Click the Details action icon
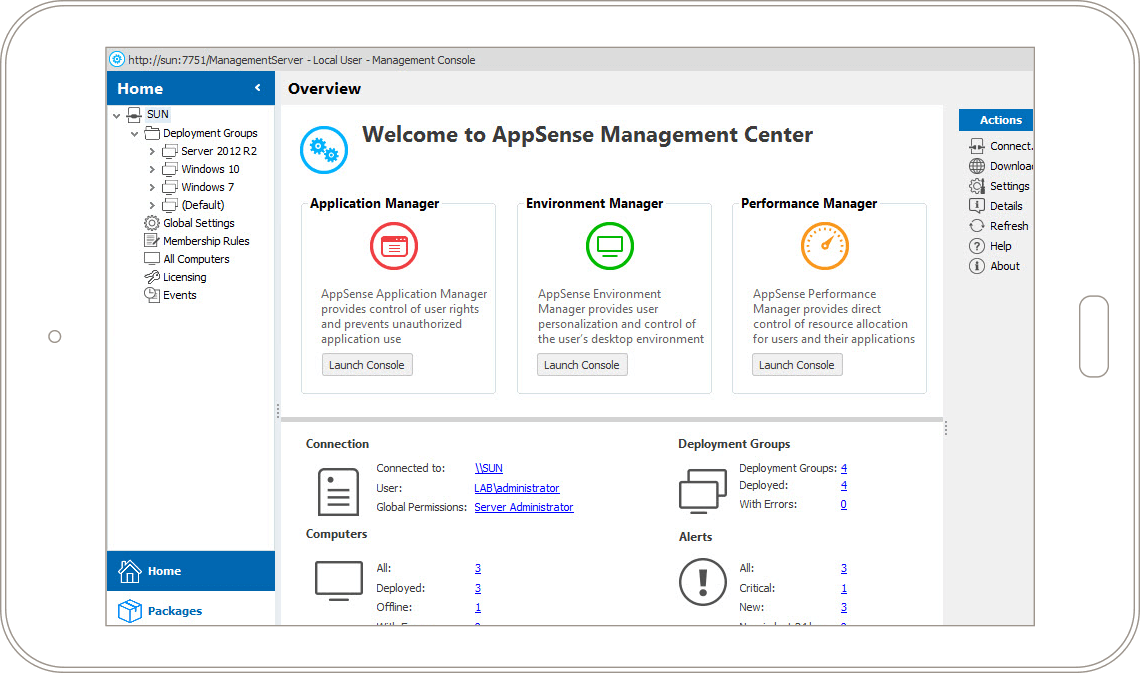Image resolution: width=1140 pixels, height=673 pixels. click(x=976, y=206)
